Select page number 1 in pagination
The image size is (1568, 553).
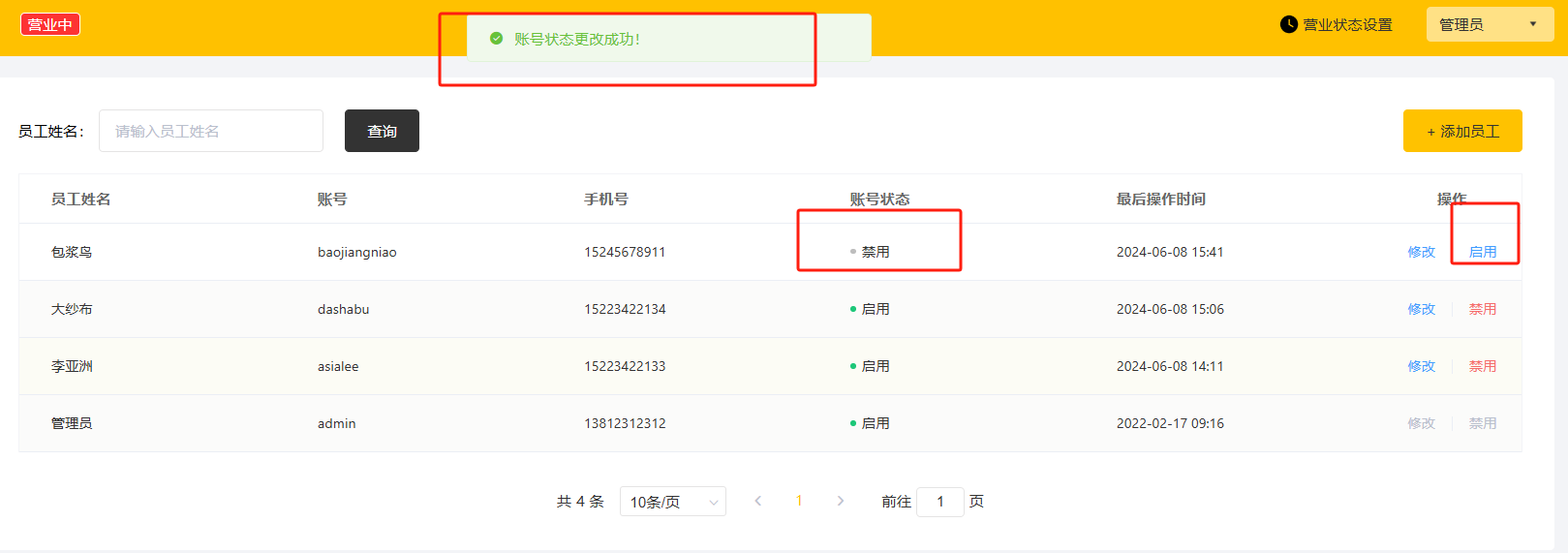(799, 501)
